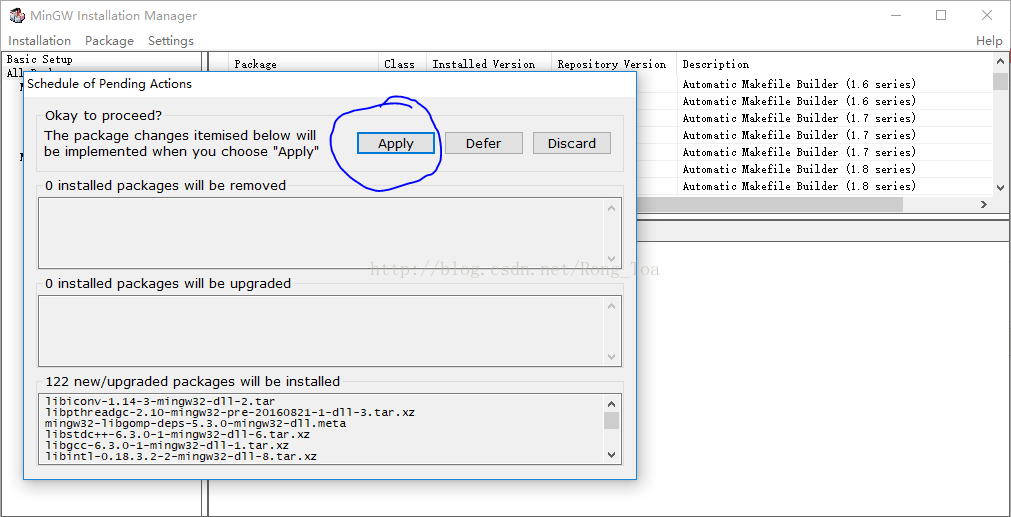Image resolution: width=1011 pixels, height=517 pixels.
Task: Click down arrow in new packages list
Action: [612, 455]
